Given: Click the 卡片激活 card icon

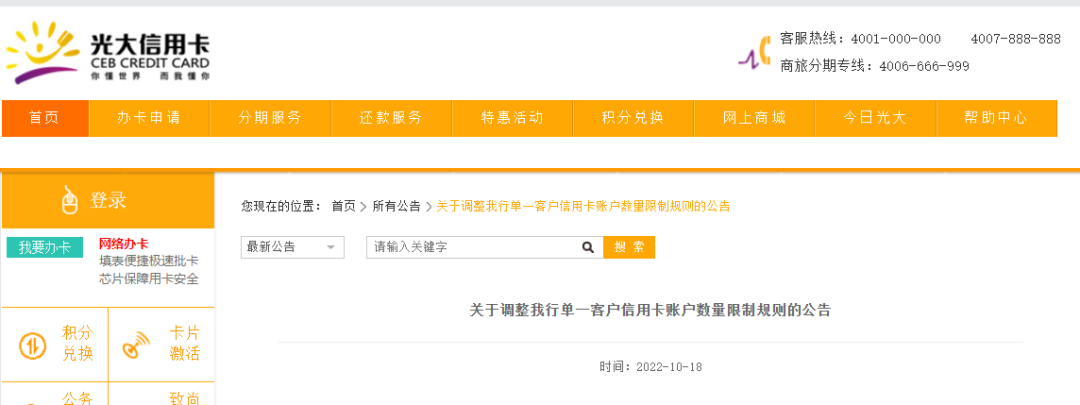Looking at the screenshot, I should click(x=134, y=346).
